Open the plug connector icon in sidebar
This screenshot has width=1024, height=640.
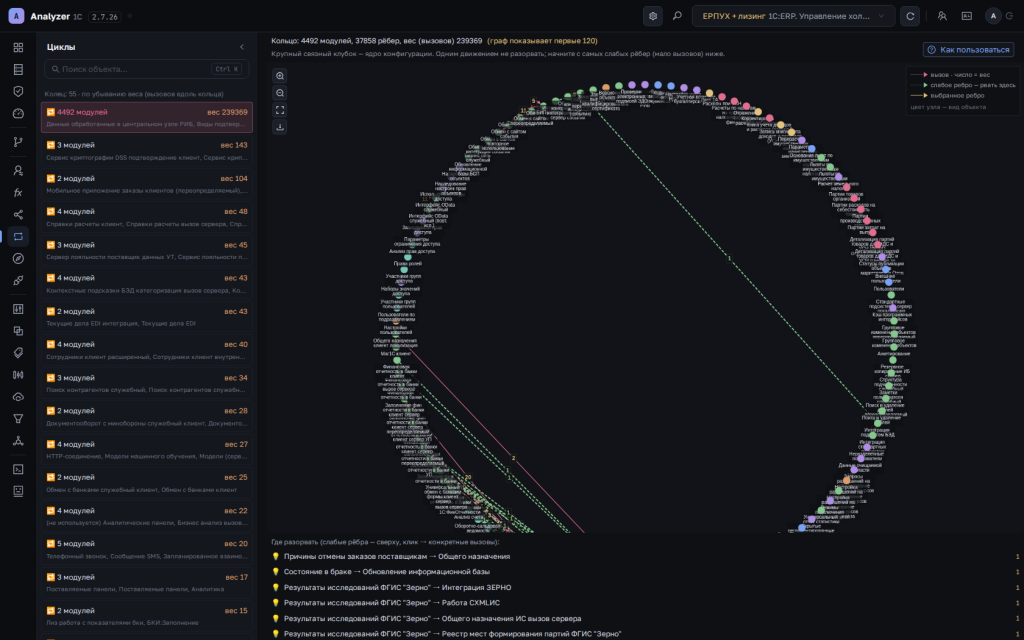pyautogui.click(x=18, y=280)
